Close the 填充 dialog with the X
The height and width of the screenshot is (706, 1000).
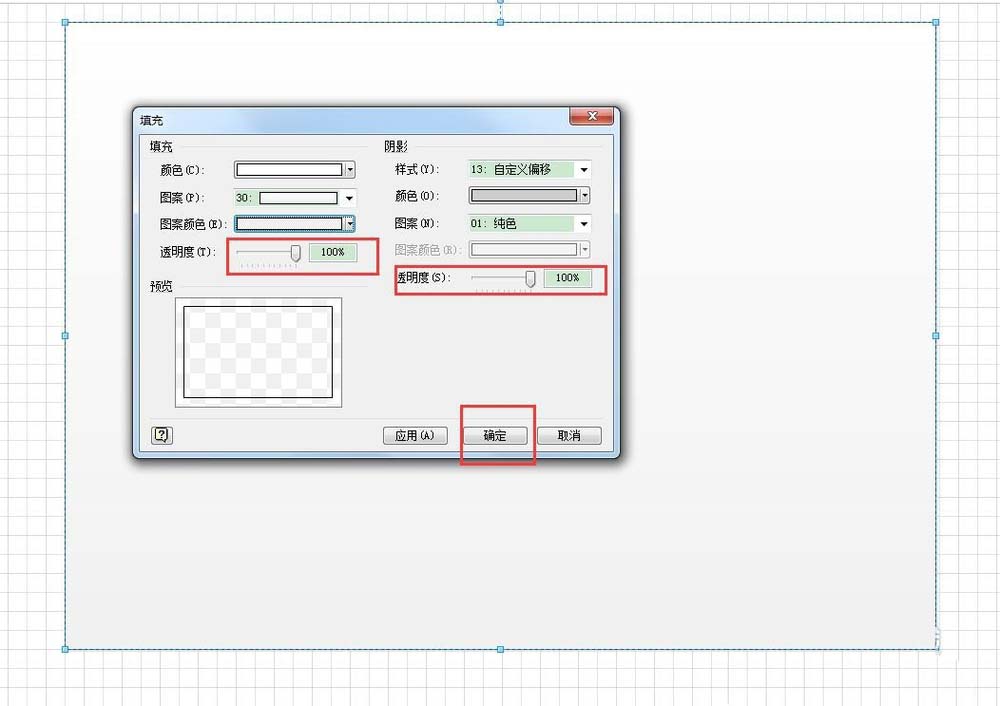[592, 116]
